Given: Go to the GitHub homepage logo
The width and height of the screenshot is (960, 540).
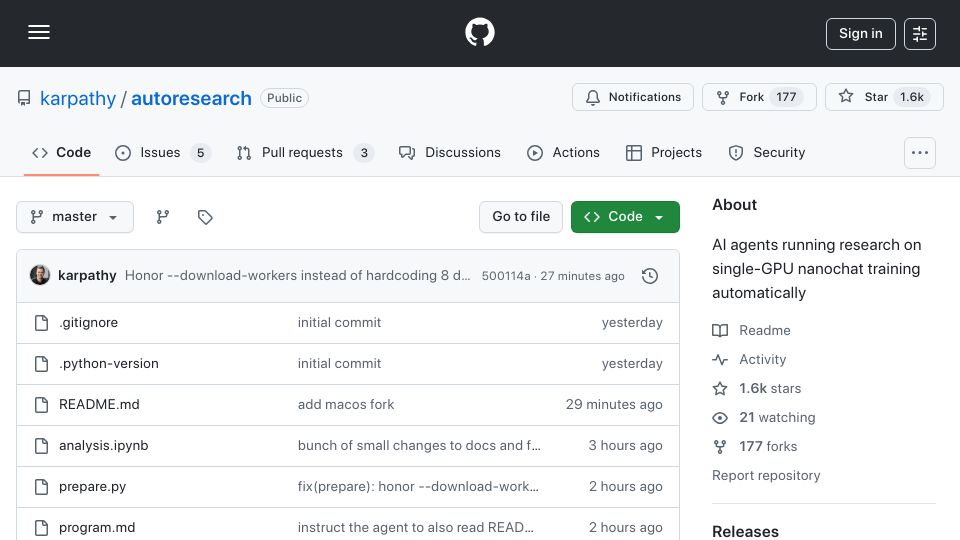Looking at the screenshot, I should pos(479,32).
